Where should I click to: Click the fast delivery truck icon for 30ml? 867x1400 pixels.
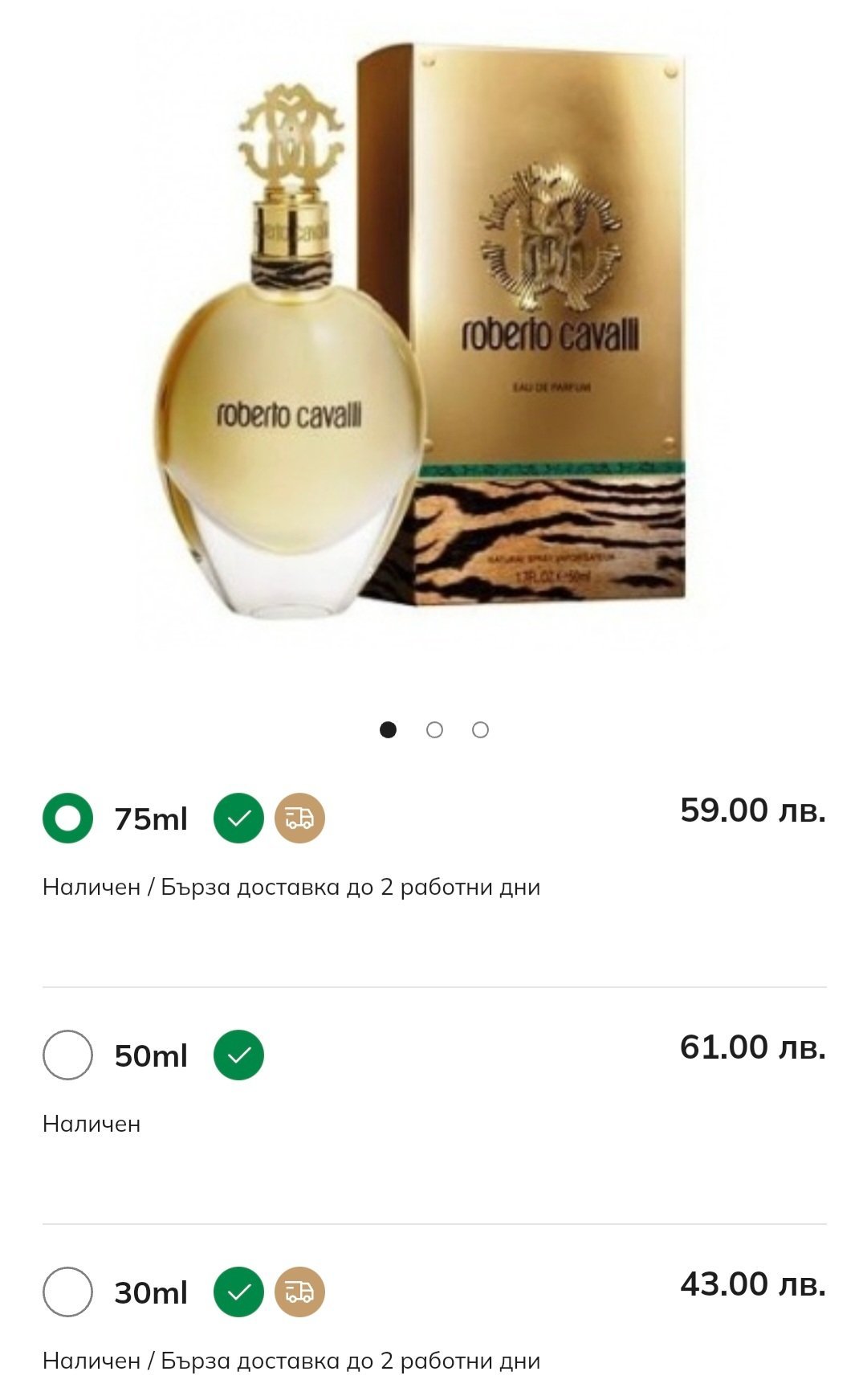pos(299,1292)
